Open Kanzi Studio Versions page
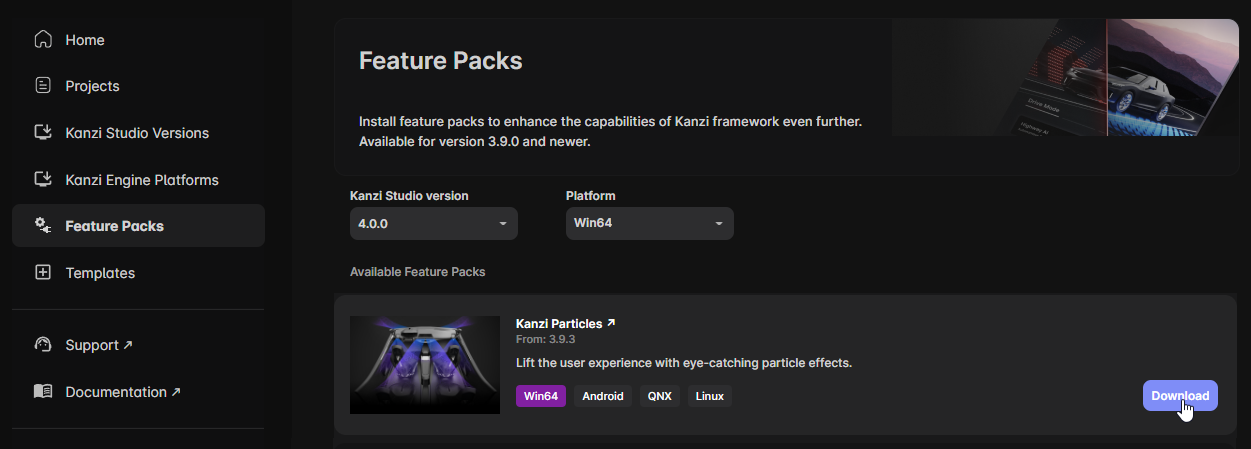 coord(138,133)
